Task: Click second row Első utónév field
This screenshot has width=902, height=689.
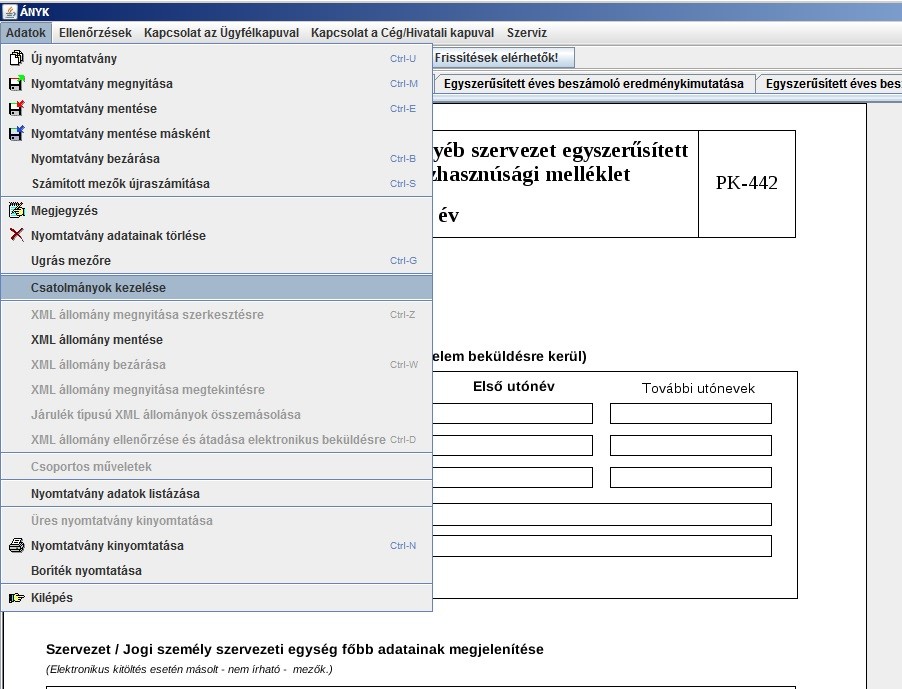Action: [x=513, y=445]
